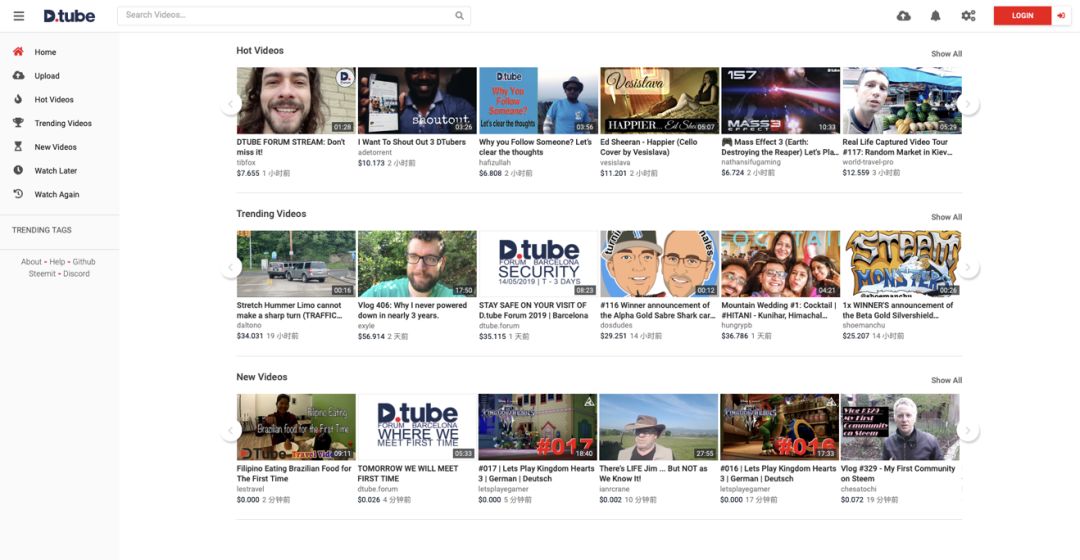Open the hamburger menu icon
The image size is (1080, 560).
click(x=19, y=16)
